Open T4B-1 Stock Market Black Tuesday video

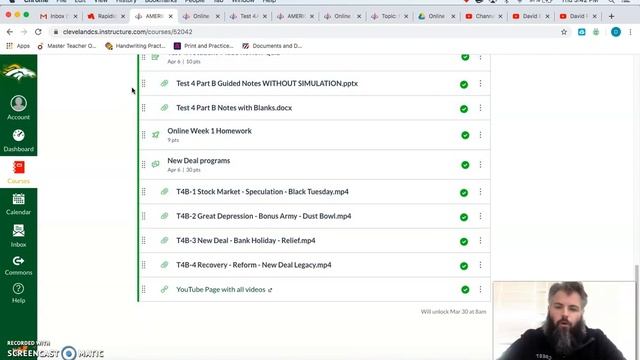pos(262,191)
